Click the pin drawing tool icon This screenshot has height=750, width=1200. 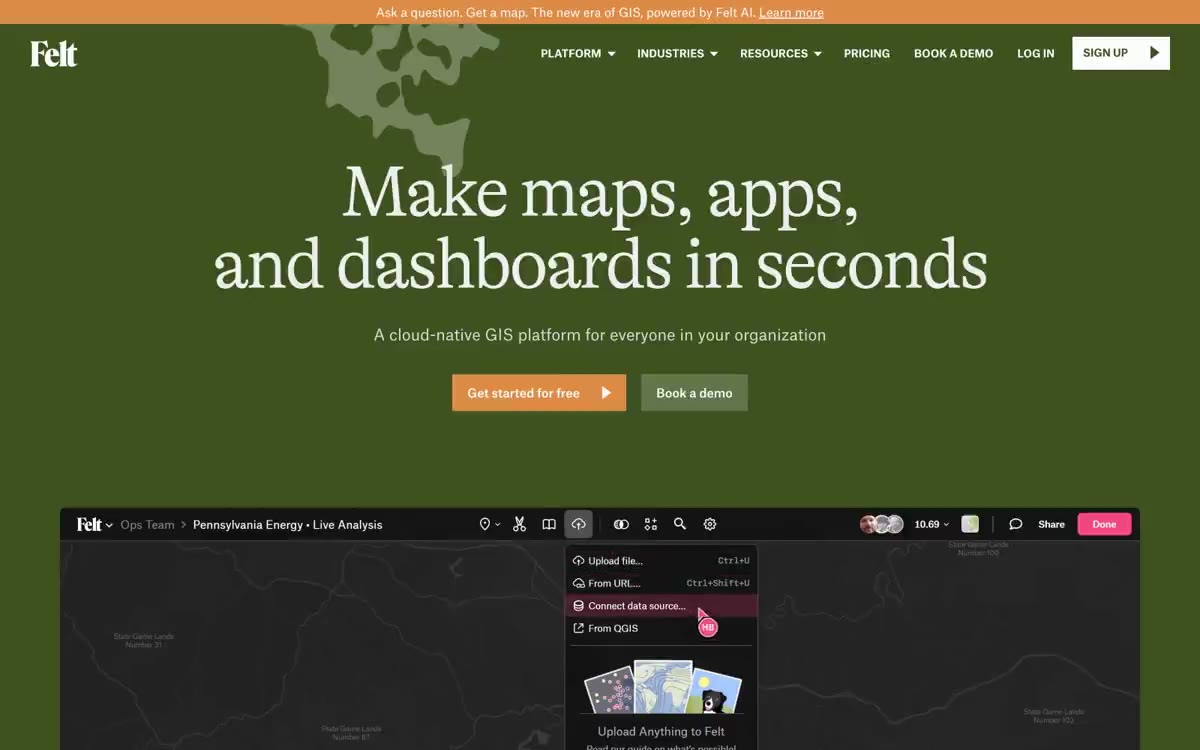coord(485,524)
